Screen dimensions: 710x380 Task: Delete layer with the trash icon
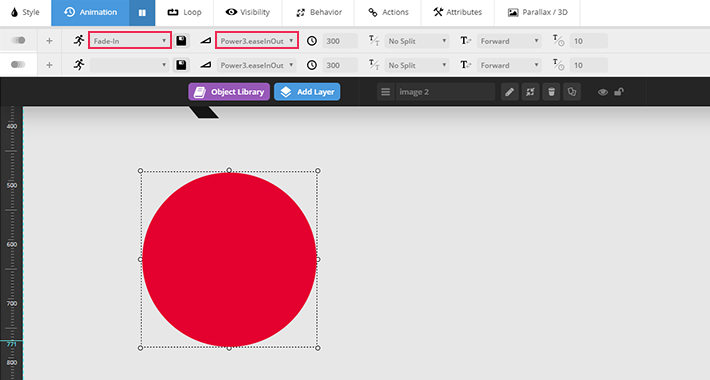tap(551, 92)
